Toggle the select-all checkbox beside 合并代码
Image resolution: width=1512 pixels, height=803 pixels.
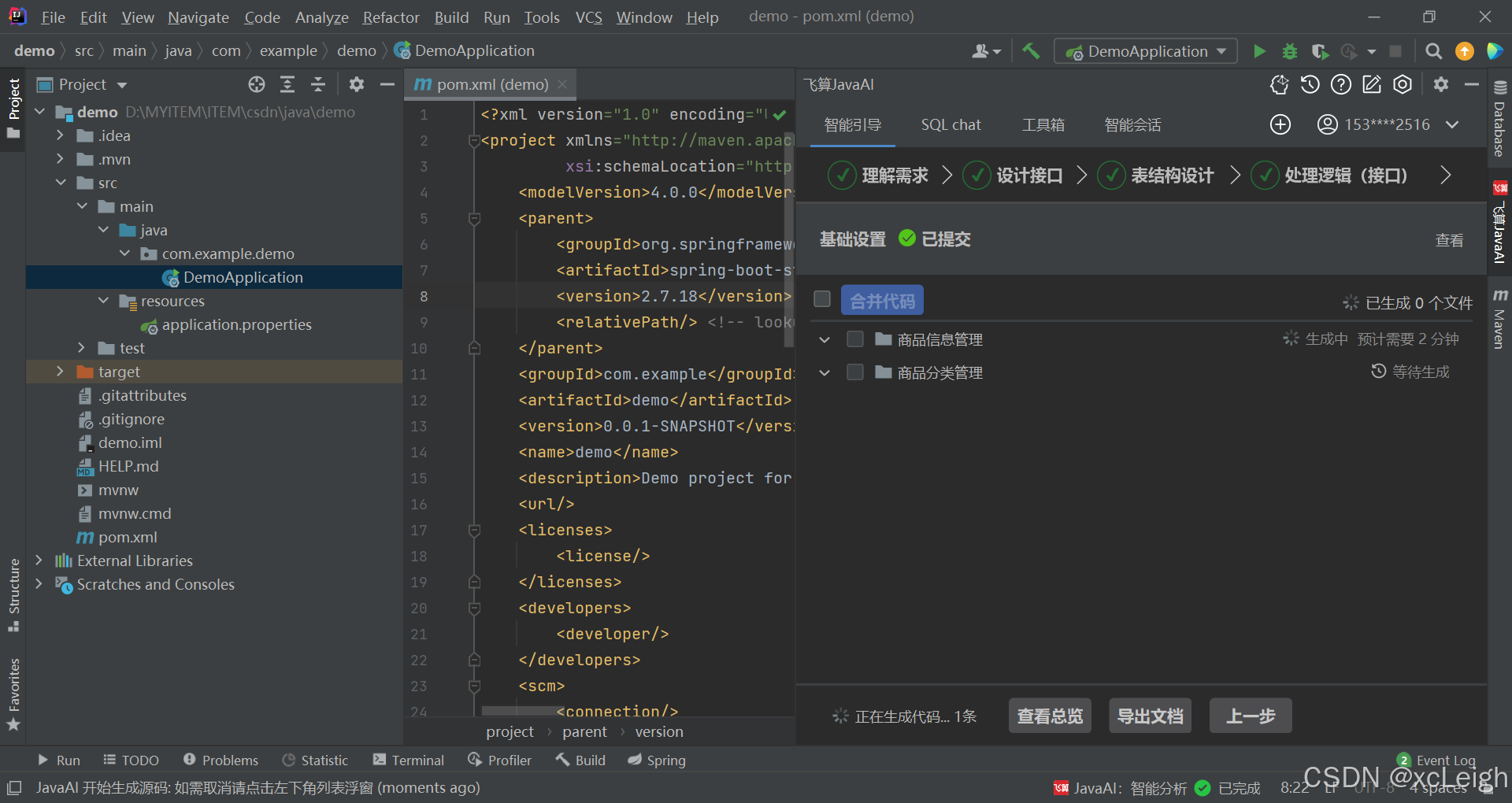point(822,299)
